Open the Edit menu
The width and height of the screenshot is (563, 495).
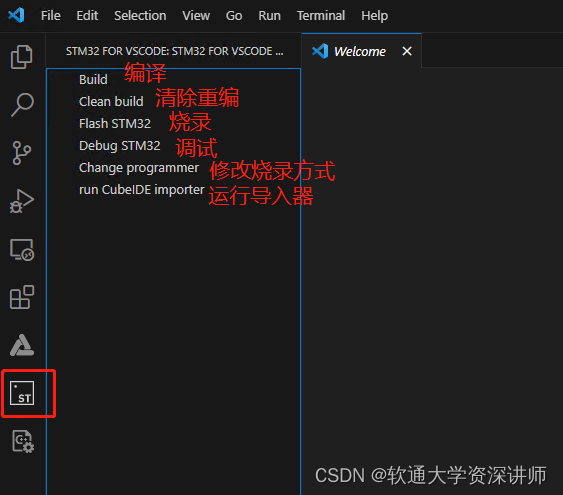coord(87,15)
